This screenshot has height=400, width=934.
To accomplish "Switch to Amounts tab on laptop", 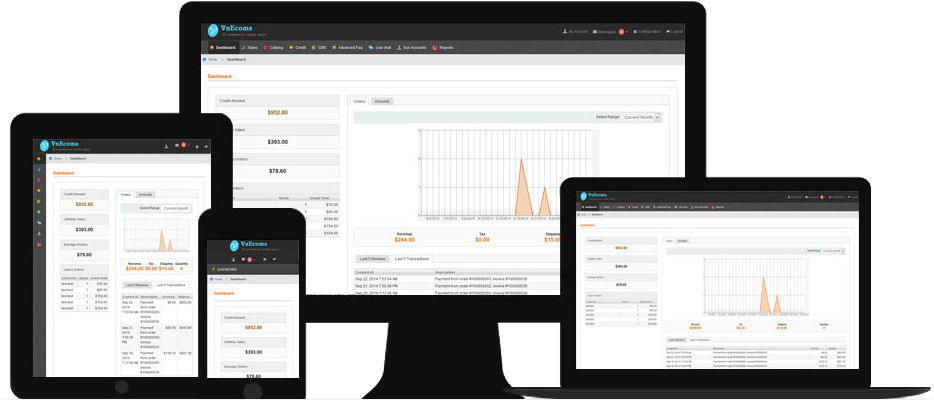I will [x=682, y=240].
